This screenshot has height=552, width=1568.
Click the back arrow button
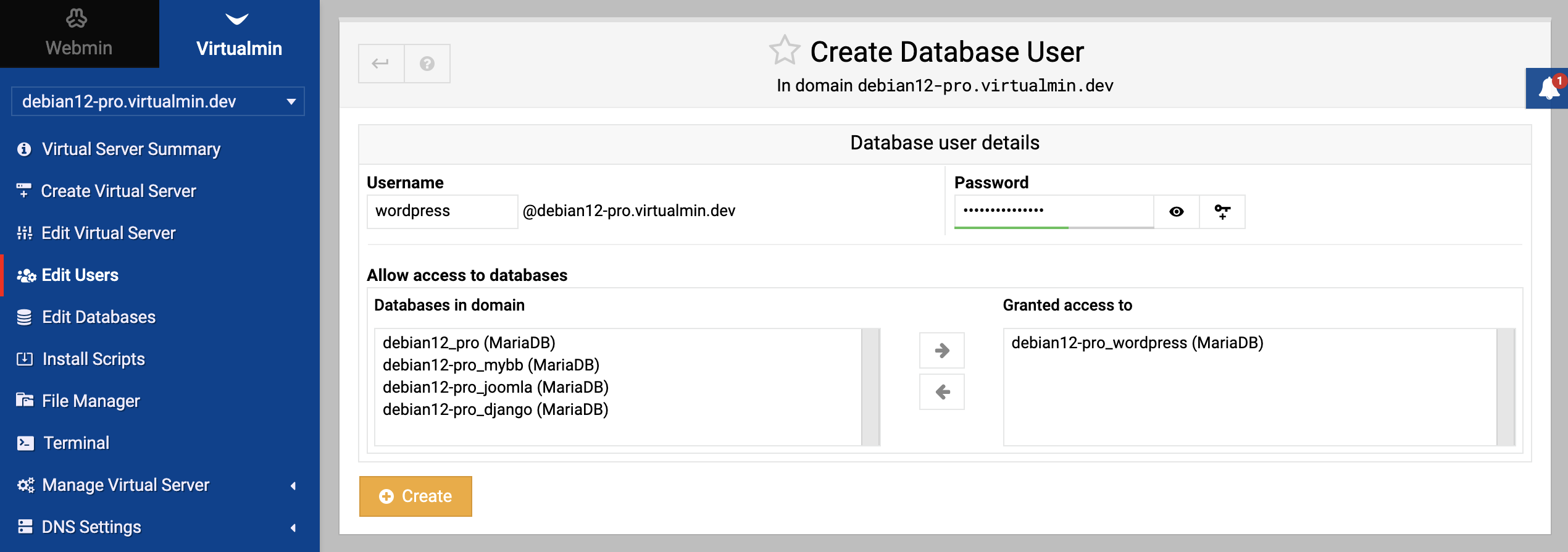(381, 64)
